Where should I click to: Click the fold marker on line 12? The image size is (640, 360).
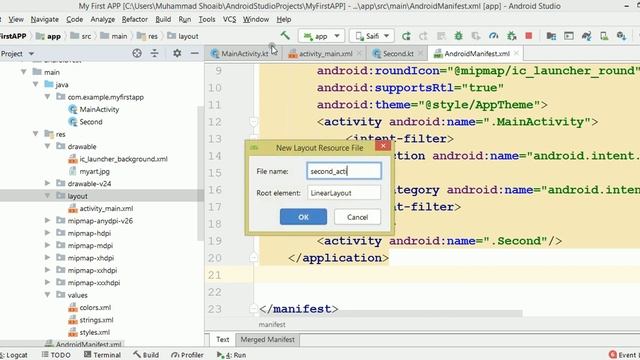pos(253,122)
